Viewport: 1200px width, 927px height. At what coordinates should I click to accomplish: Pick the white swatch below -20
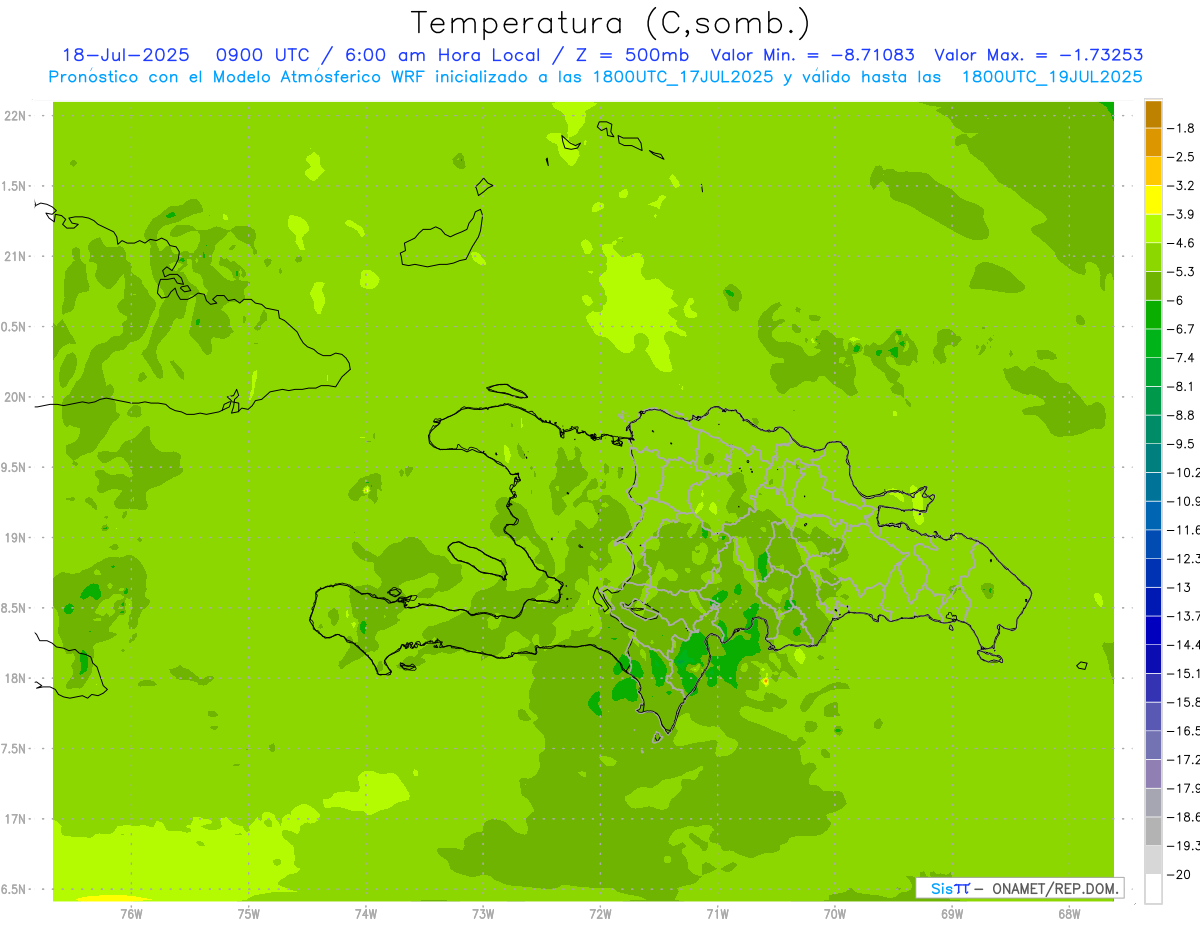pos(1153,889)
